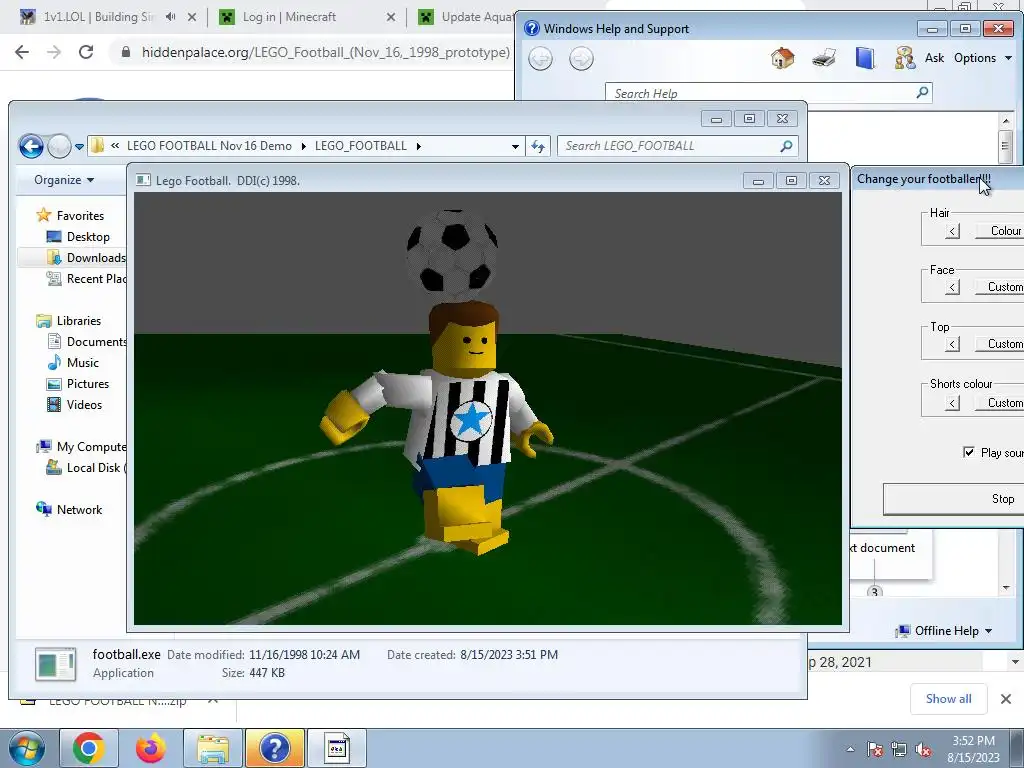1024x768 pixels.
Task: Click the Action Center flag icon
Action: [x=875, y=749]
